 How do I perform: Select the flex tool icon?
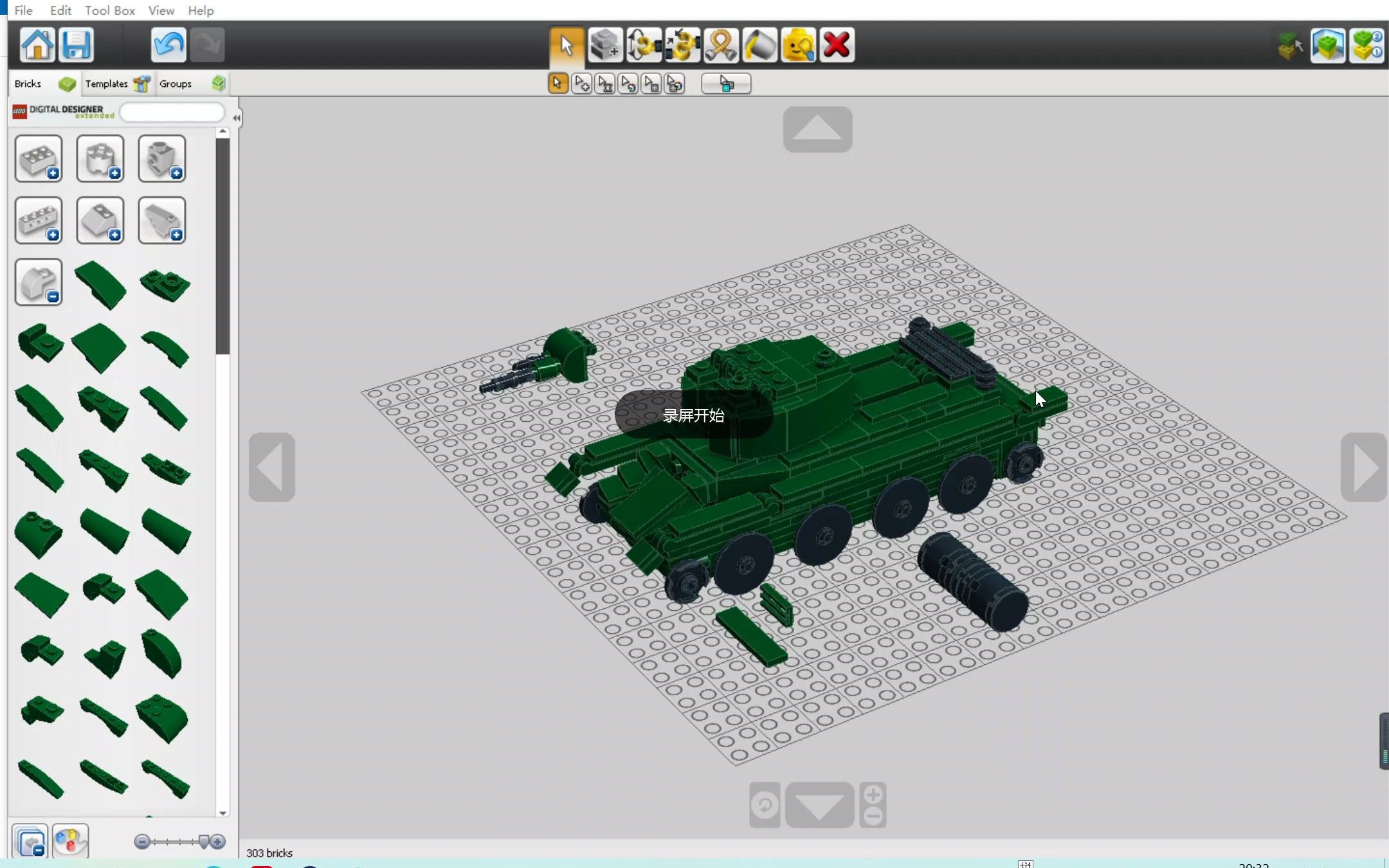tap(720, 44)
